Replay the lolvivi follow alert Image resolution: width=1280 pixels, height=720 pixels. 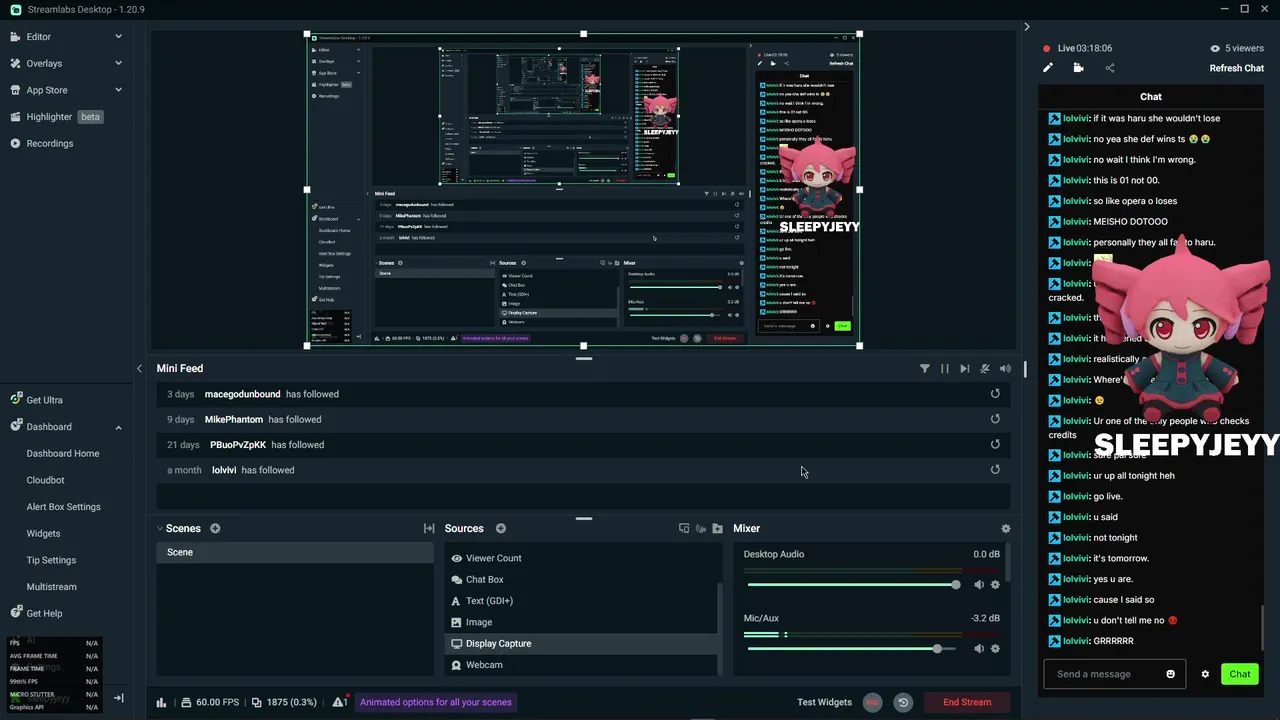click(x=995, y=469)
